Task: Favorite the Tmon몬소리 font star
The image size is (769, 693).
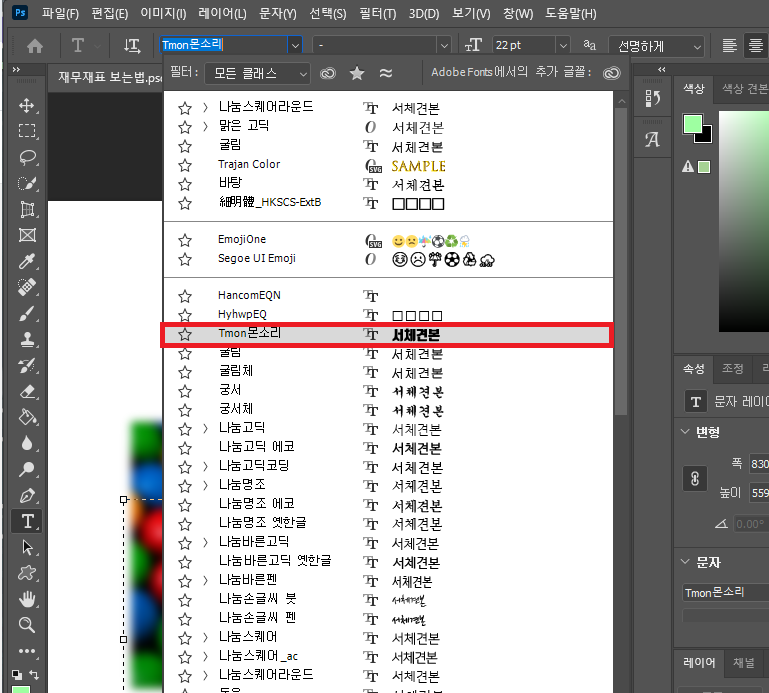Action: 185,334
